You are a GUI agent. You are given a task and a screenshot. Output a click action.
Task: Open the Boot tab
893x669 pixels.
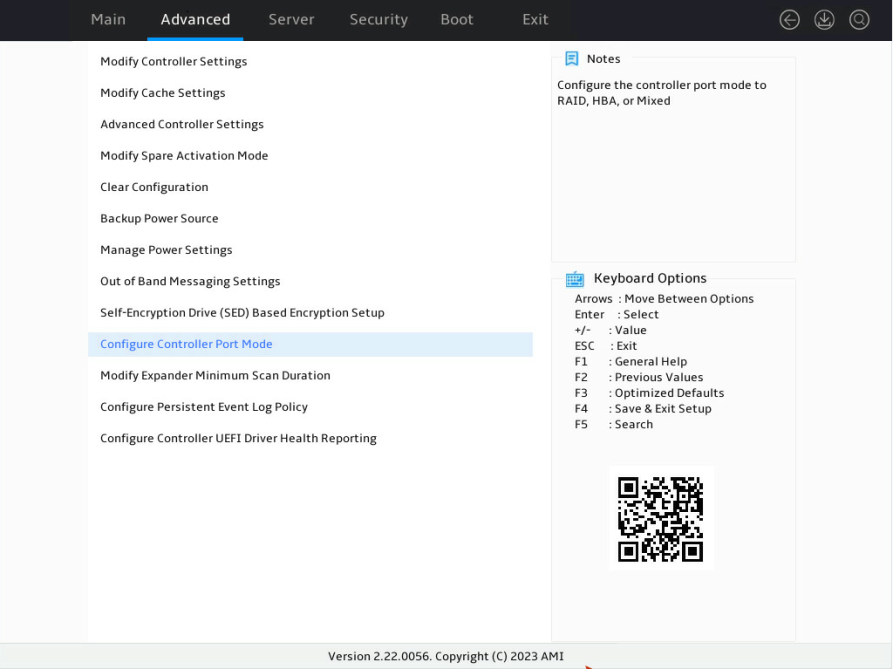[457, 19]
